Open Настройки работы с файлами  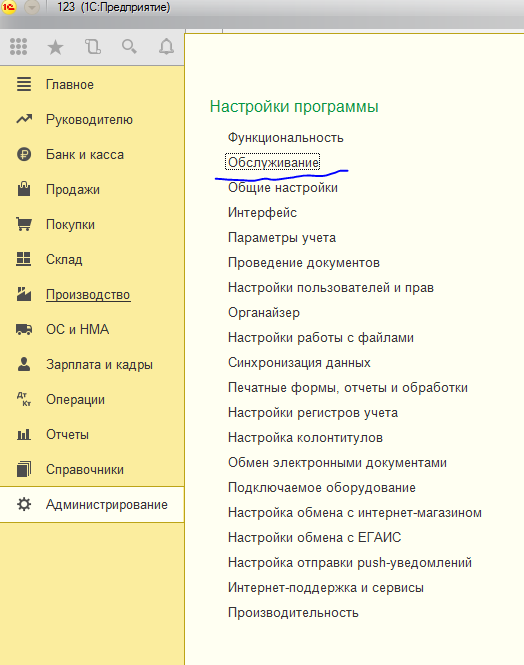(321, 338)
